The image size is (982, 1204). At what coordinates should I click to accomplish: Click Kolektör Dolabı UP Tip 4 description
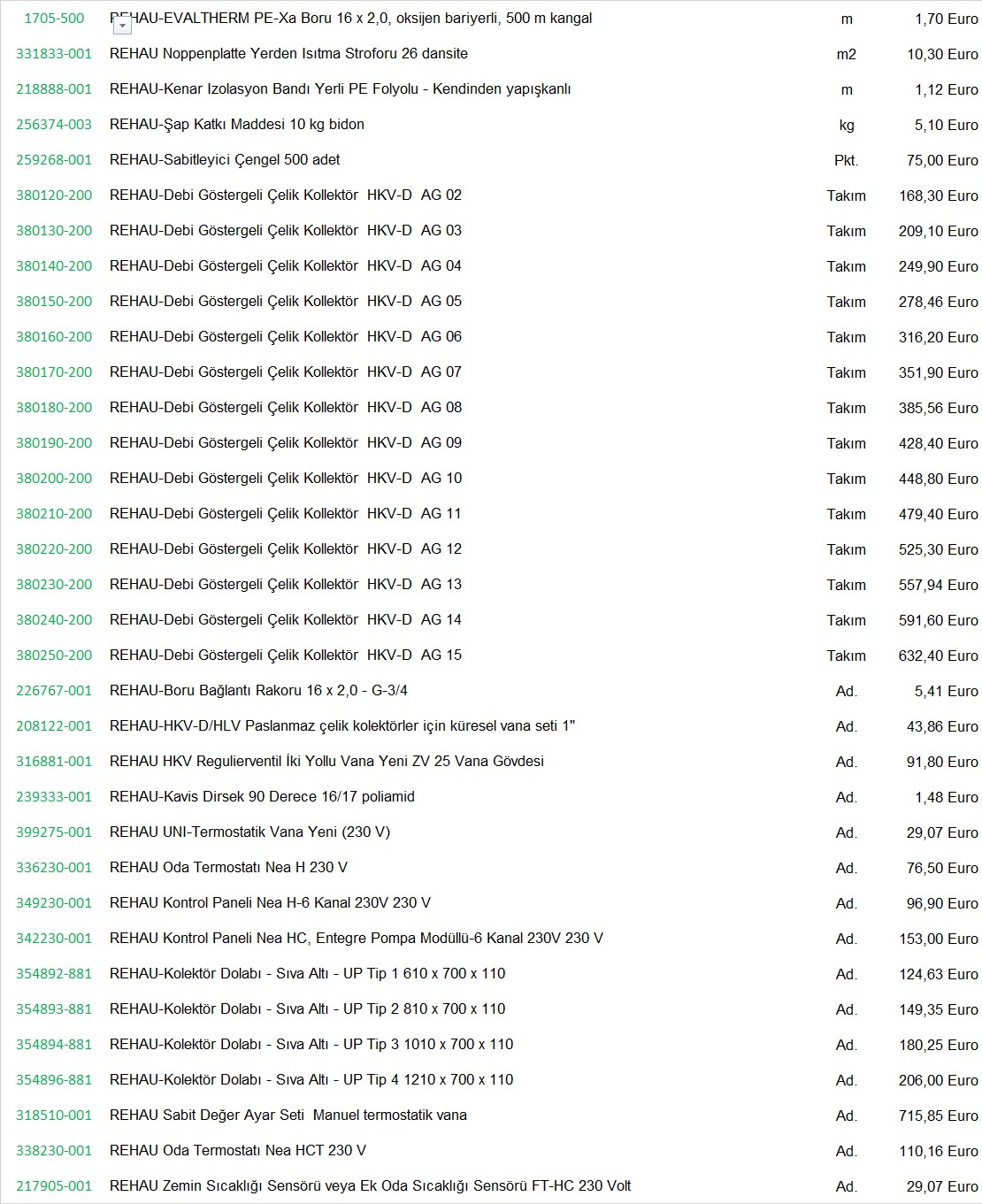[x=311, y=1080]
